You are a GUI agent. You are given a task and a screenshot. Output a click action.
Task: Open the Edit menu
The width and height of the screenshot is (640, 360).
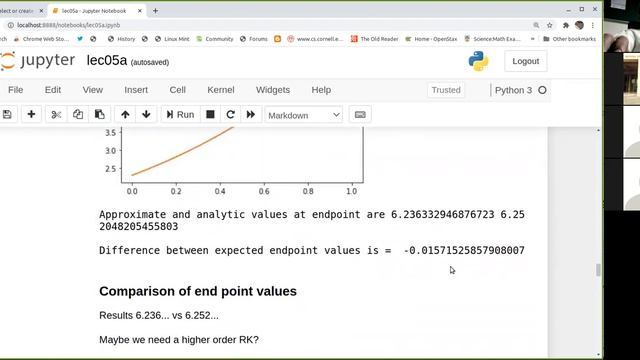[53, 90]
